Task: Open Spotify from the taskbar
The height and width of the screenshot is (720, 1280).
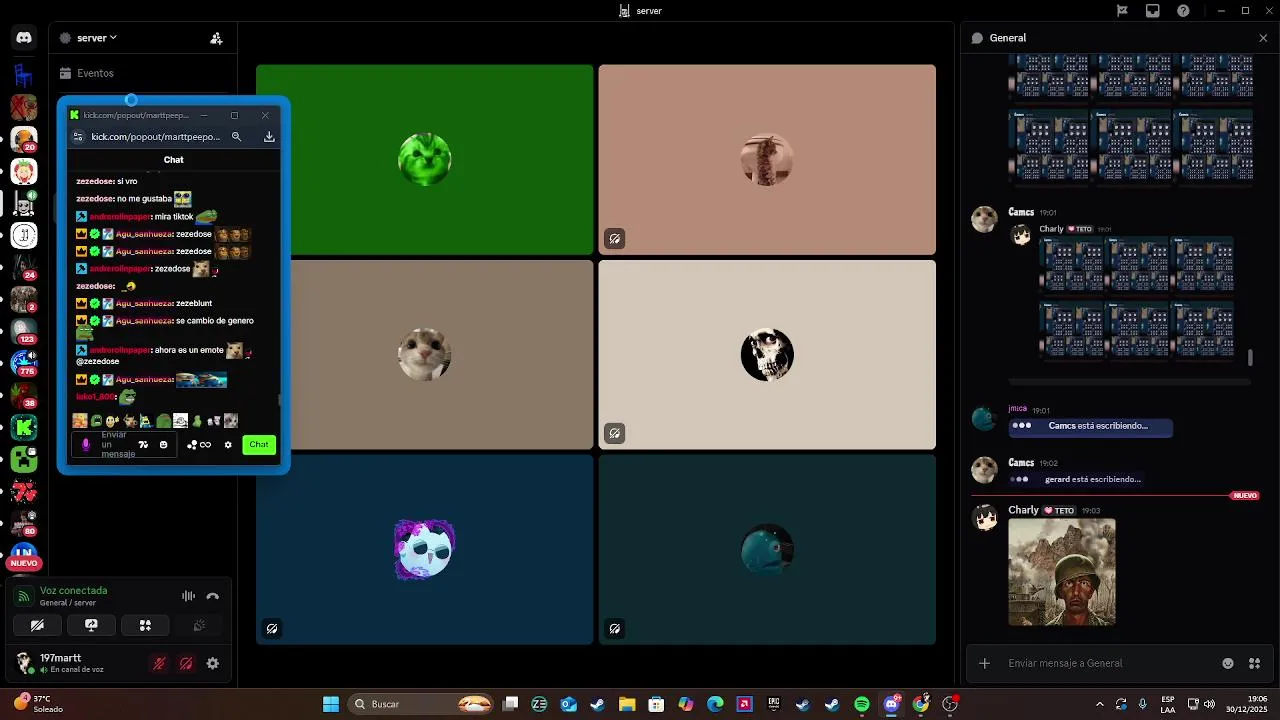Action: (861, 704)
